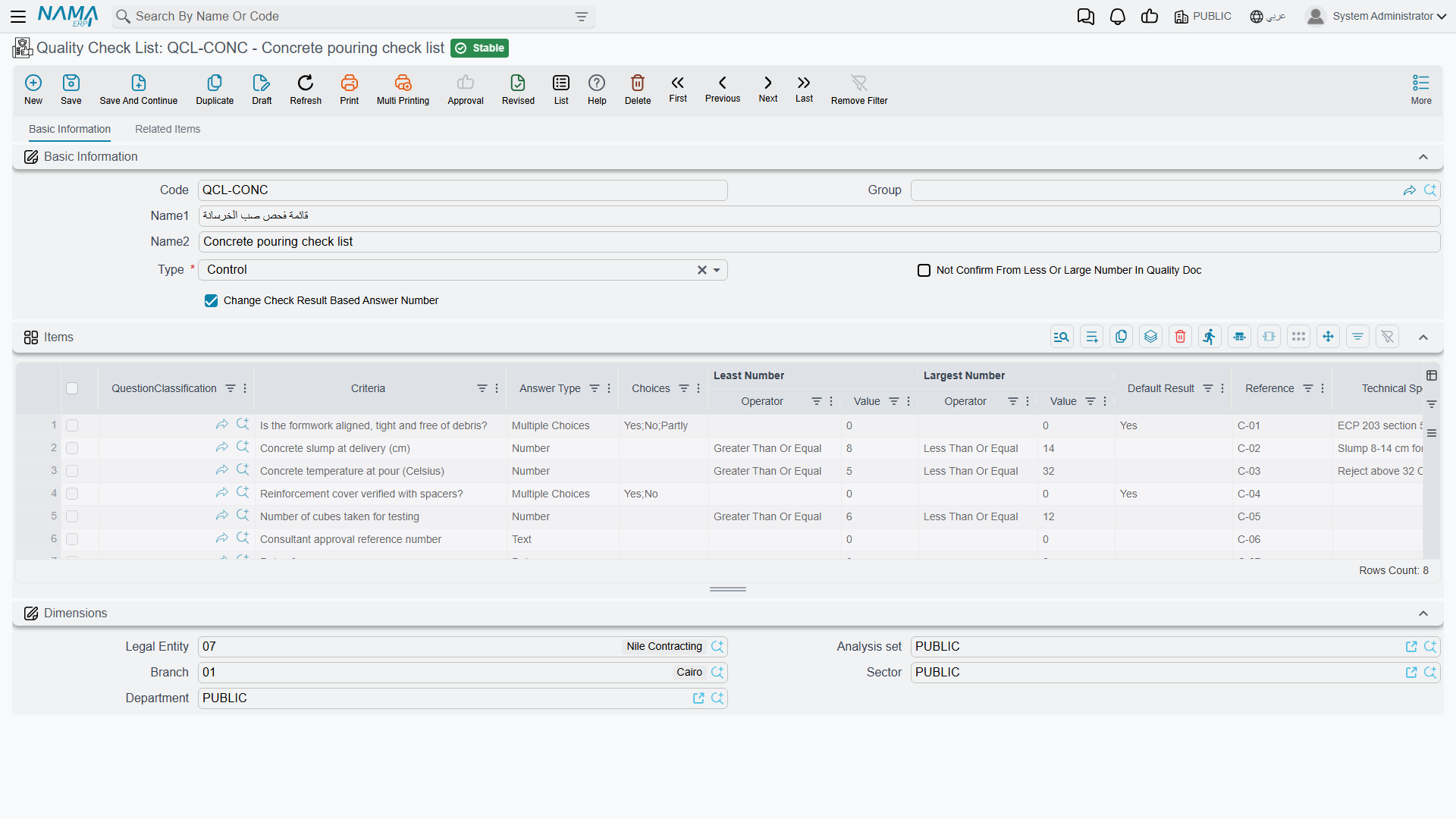Collapse the Items section

click(x=1423, y=337)
